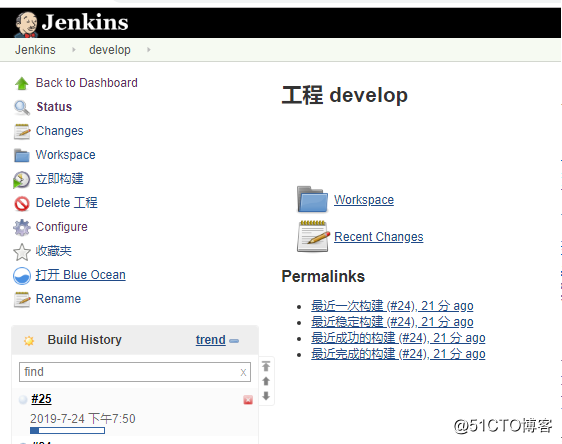Click the Jenkins butler logo icon
This screenshot has width=562, height=444.
[26, 24]
